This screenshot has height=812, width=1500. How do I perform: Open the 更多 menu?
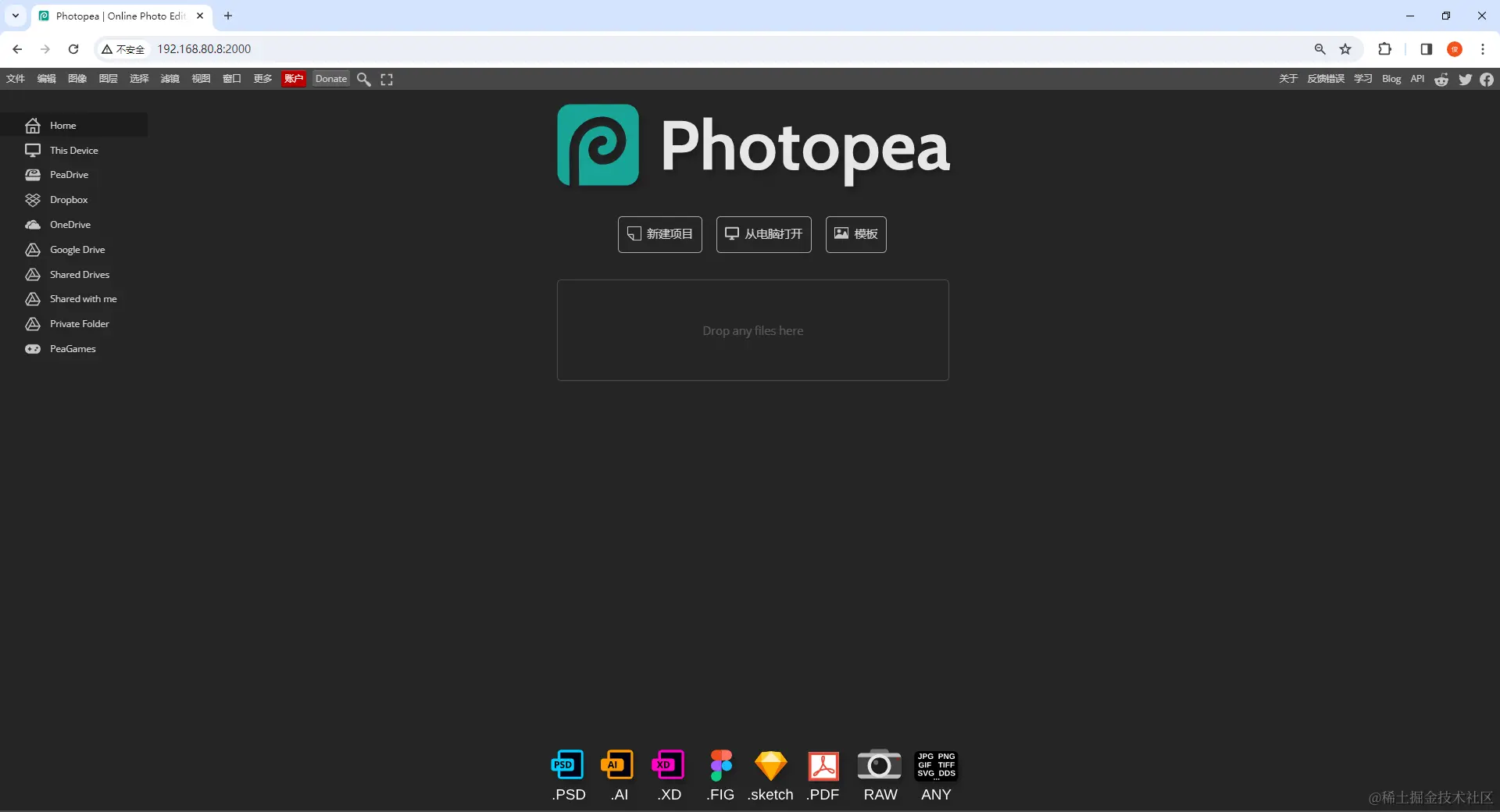tap(262, 79)
